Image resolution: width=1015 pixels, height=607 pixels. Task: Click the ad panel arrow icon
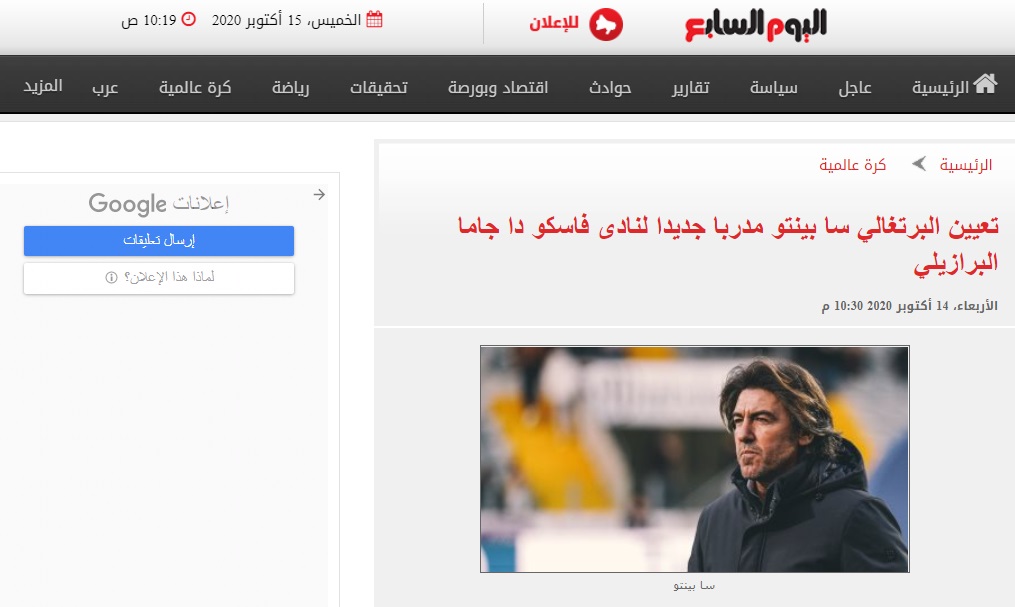[x=319, y=194]
